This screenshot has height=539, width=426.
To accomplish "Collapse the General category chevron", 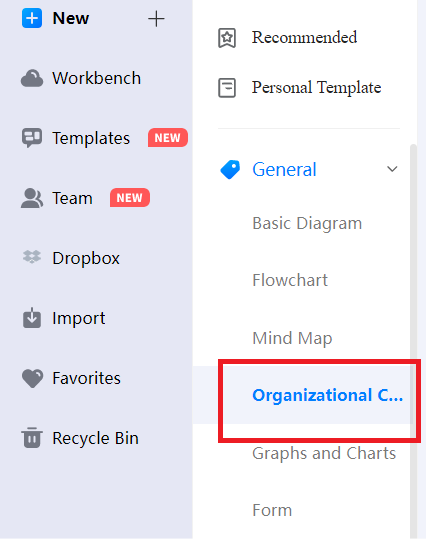I will point(392,169).
